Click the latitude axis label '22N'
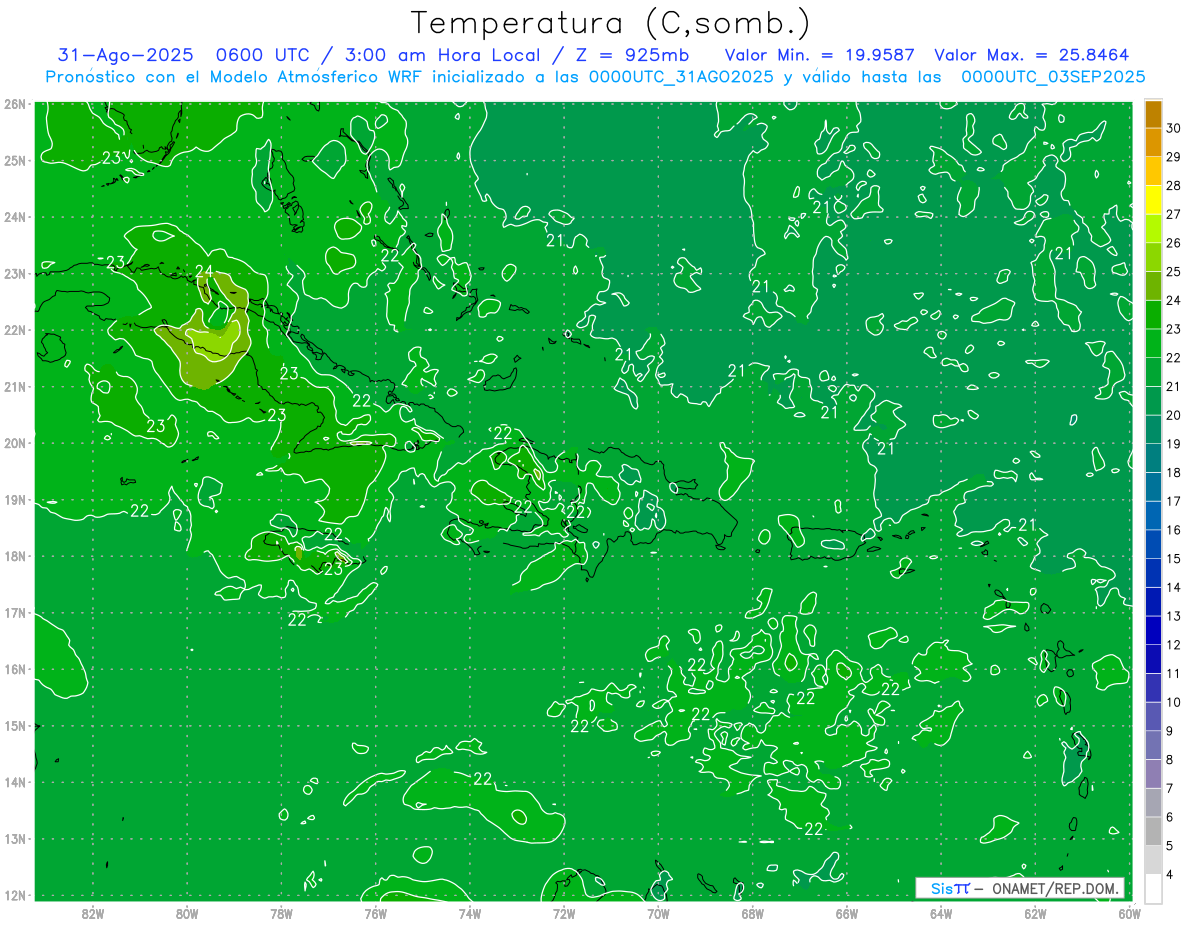Viewport: 1200px width, 927px height. [14, 330]
